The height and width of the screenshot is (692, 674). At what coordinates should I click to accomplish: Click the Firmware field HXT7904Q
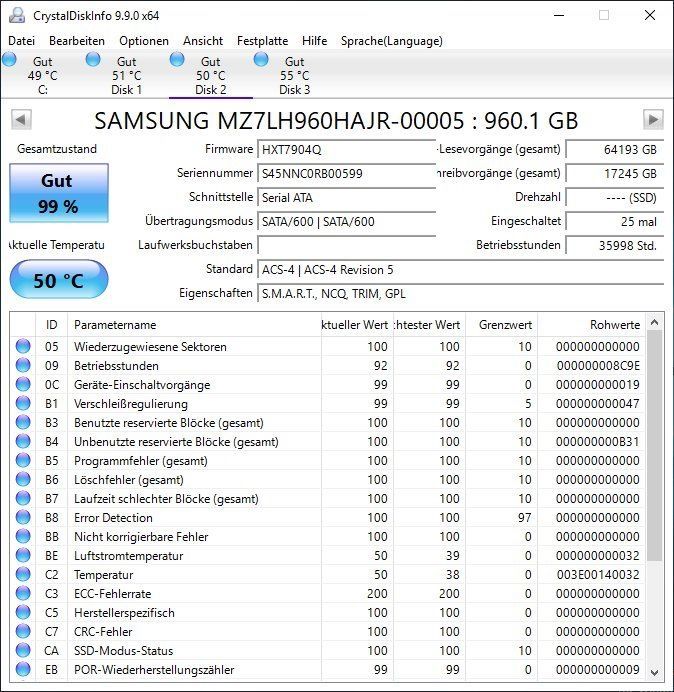pyautogui.click(x=346, y=150)
